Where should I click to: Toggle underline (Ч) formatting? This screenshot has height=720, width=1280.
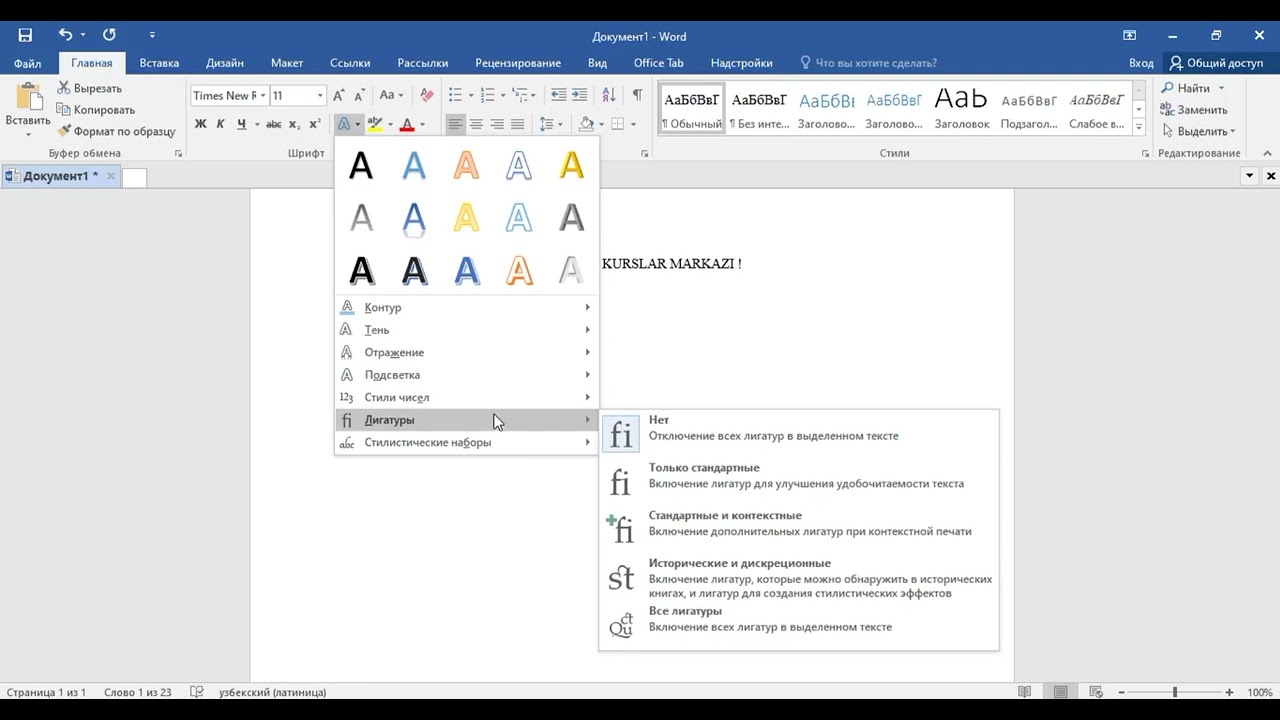(241, 124)
